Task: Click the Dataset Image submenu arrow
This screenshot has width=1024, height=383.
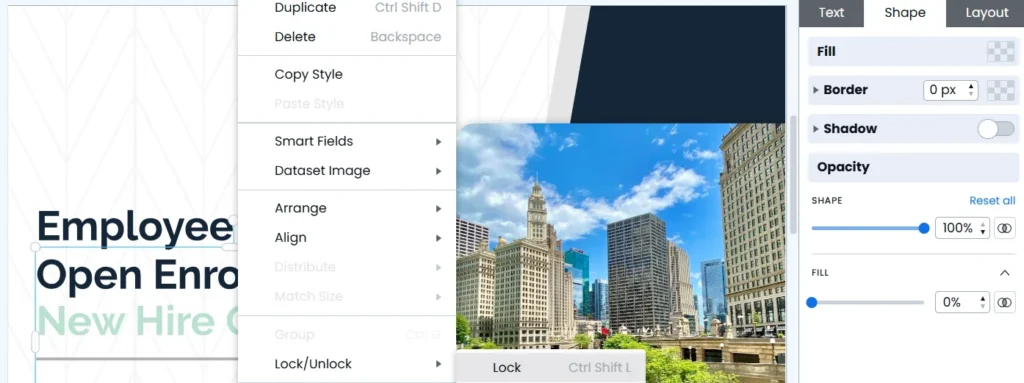Action: (x=439, y=171)
